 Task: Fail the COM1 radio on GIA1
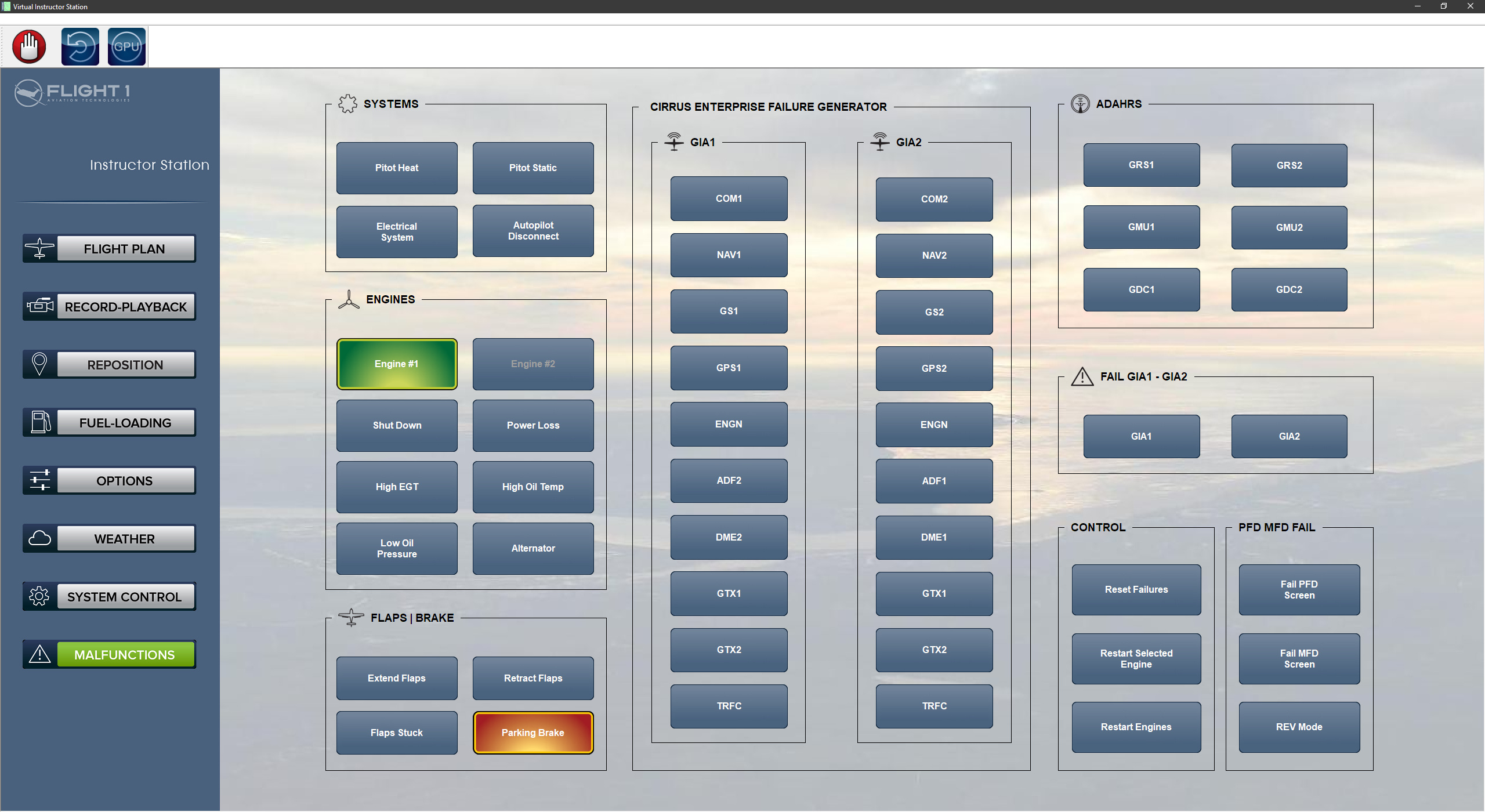tap(729, 198)
